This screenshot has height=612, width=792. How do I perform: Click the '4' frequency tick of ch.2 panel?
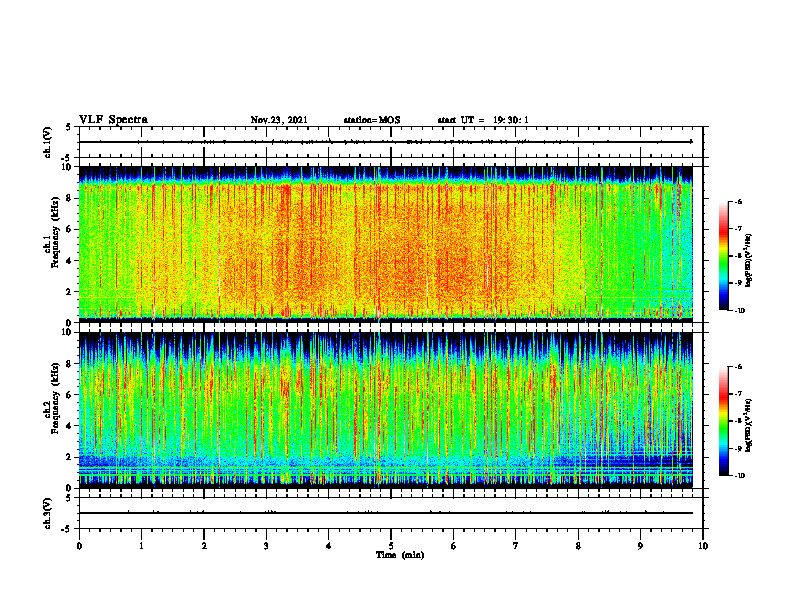pos(70,426)
